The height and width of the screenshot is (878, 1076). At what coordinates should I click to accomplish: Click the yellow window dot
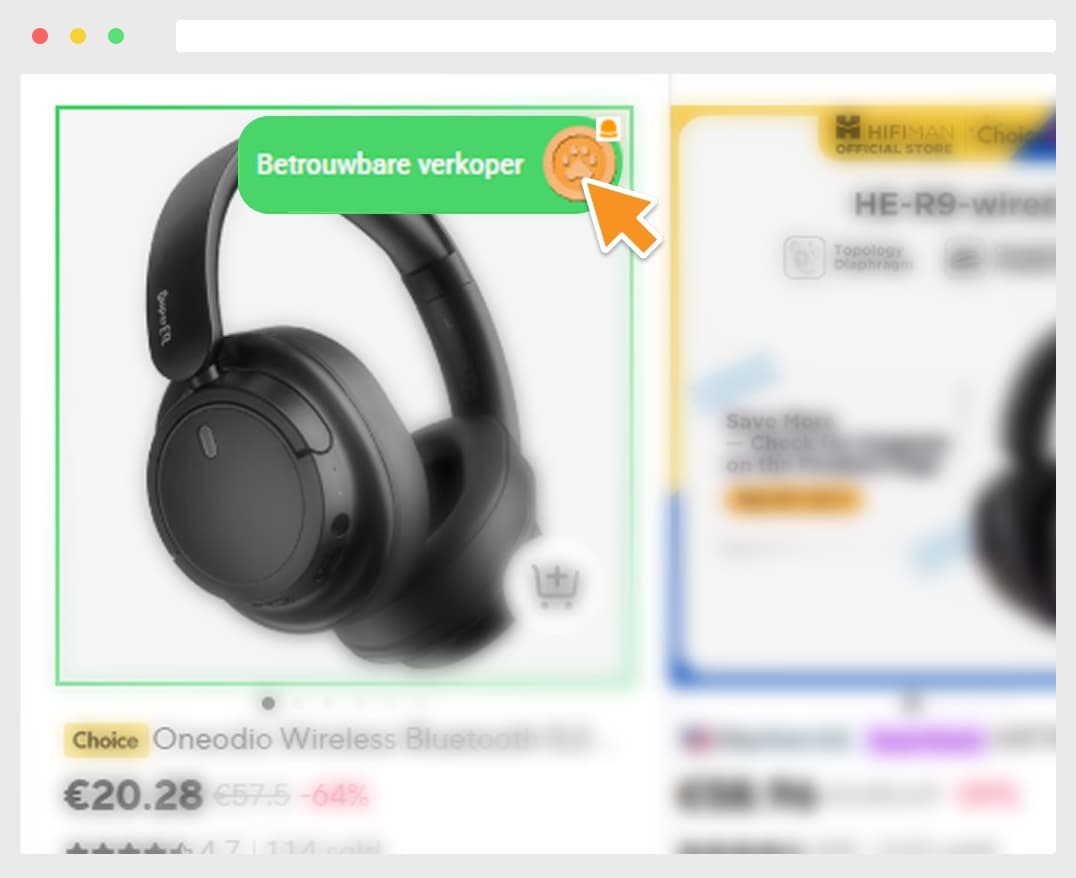78,36
